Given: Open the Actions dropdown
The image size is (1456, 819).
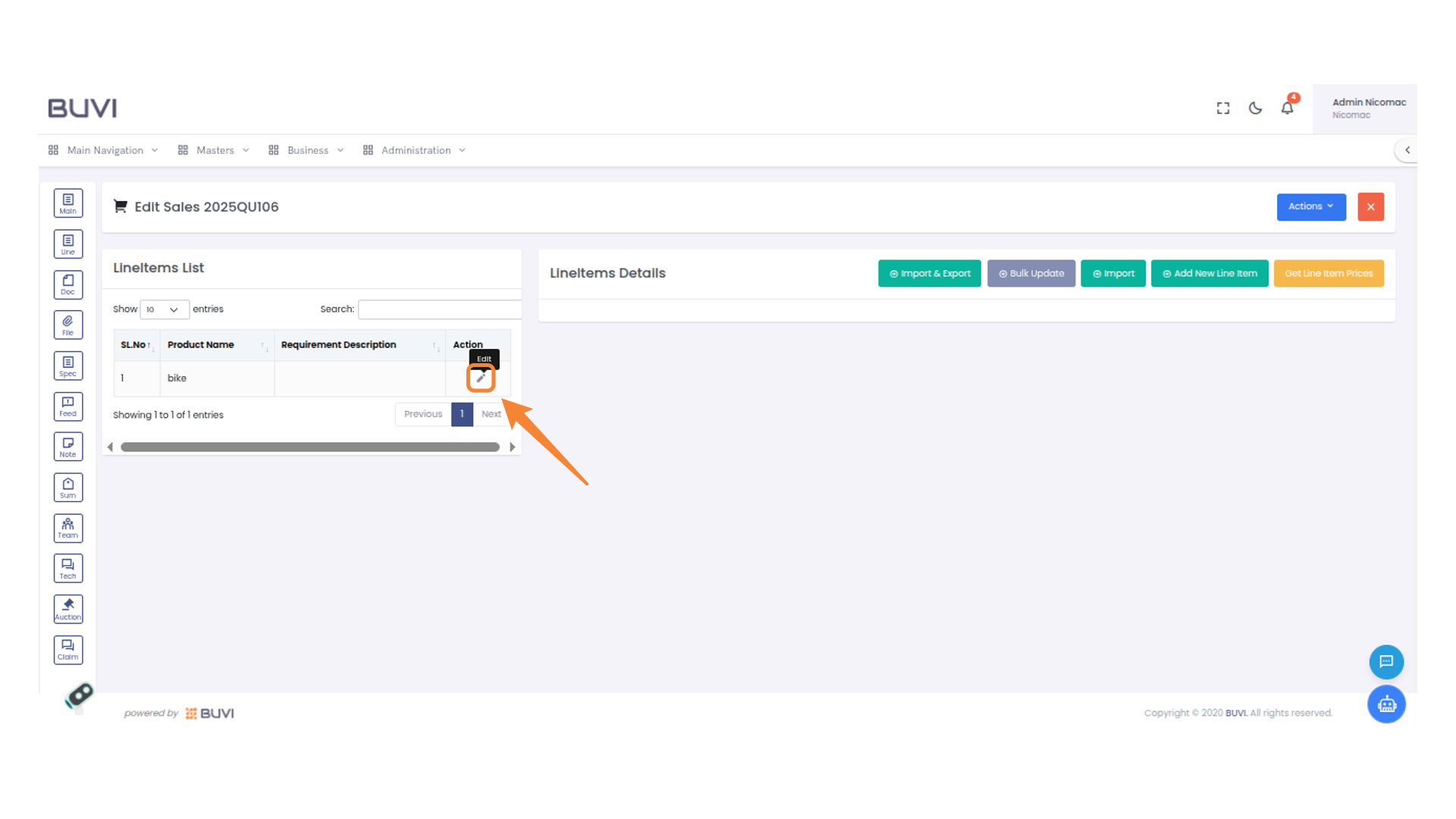Looking at the screenshot, I should 1310,206.
